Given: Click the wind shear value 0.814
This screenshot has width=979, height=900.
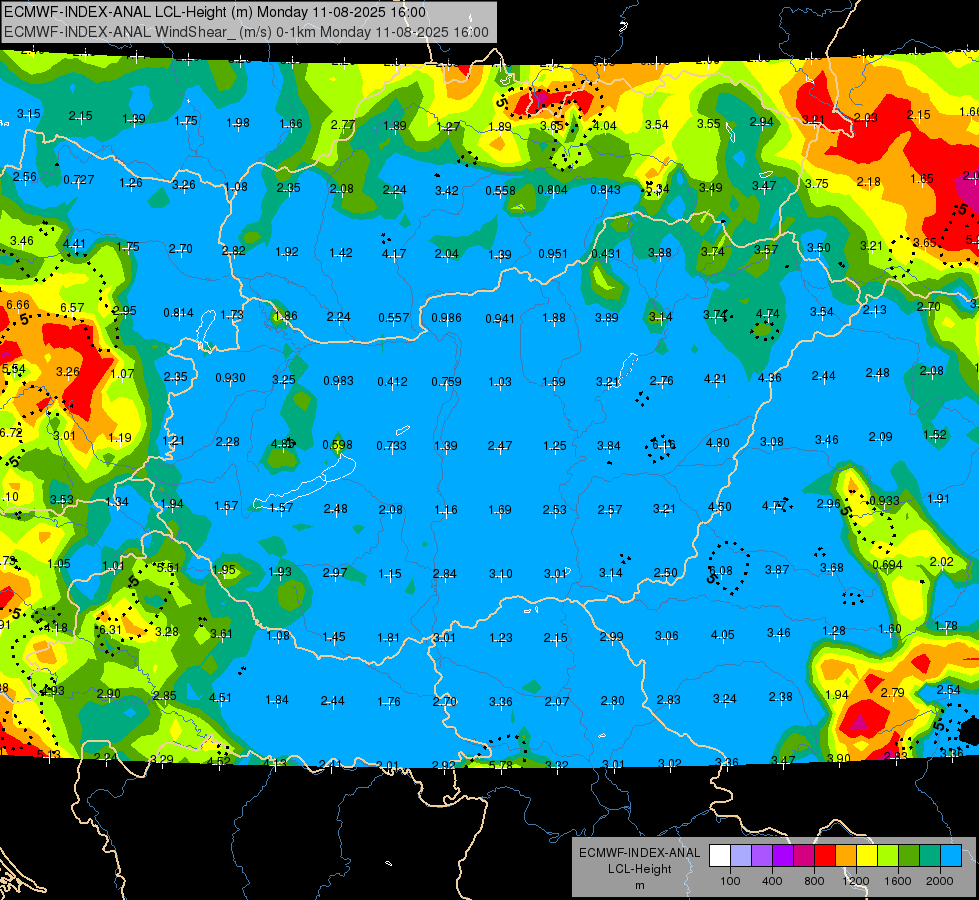Looking at the screenshot, I should (179, 313).
